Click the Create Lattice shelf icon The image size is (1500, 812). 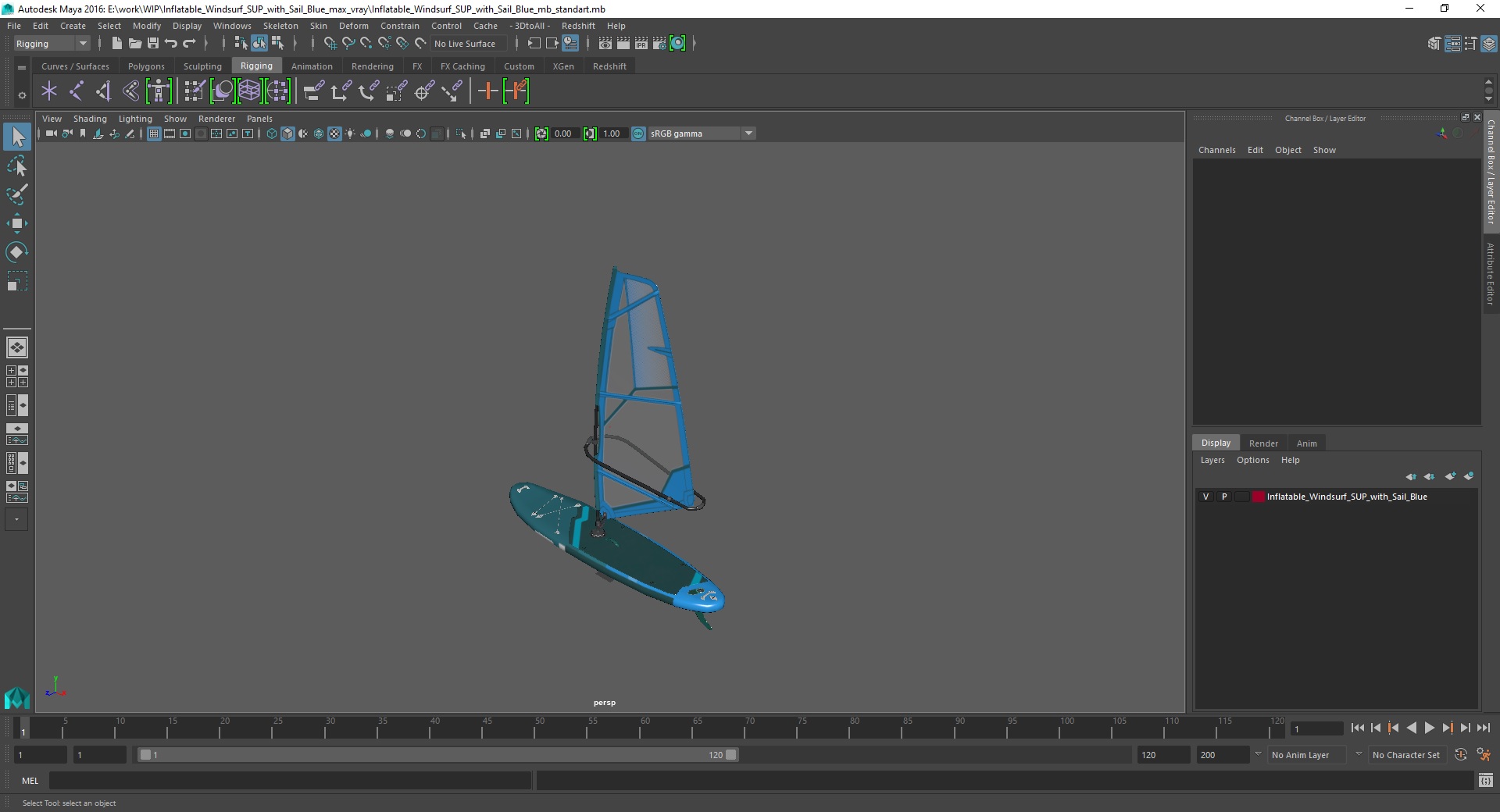(249, 91)
